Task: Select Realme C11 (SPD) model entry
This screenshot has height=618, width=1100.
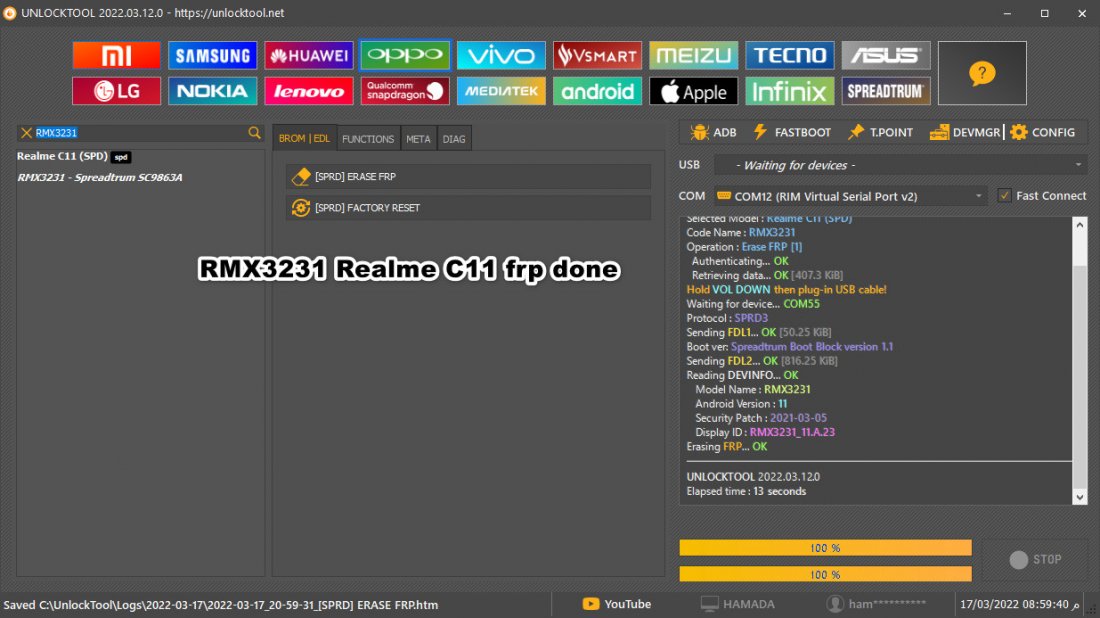Action: (74, 156)
